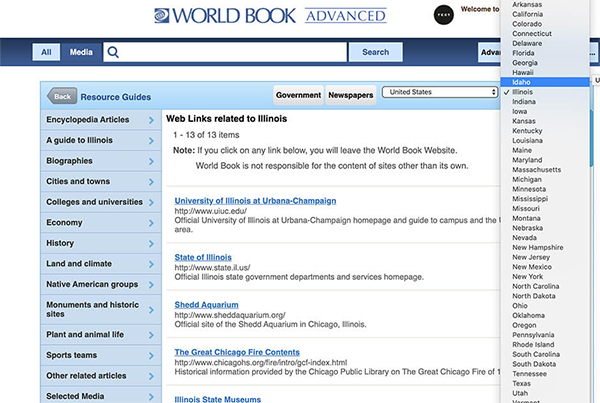Open Selected Media category
Image resolution: width=600 pixels, height=403 pixels.
101,396
